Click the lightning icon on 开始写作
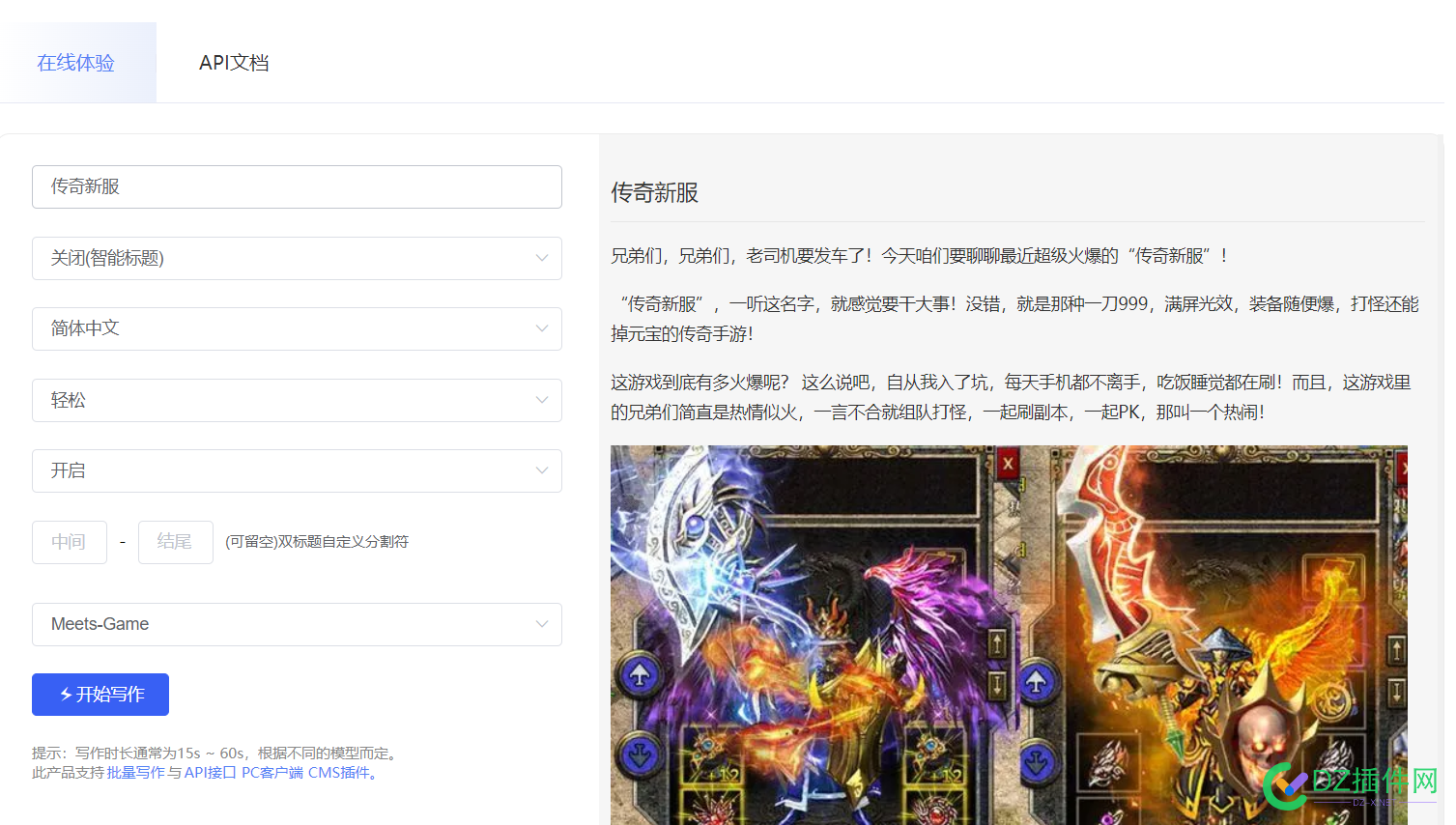This screenshot has height=825, width=1456. (x=66, y=695)
